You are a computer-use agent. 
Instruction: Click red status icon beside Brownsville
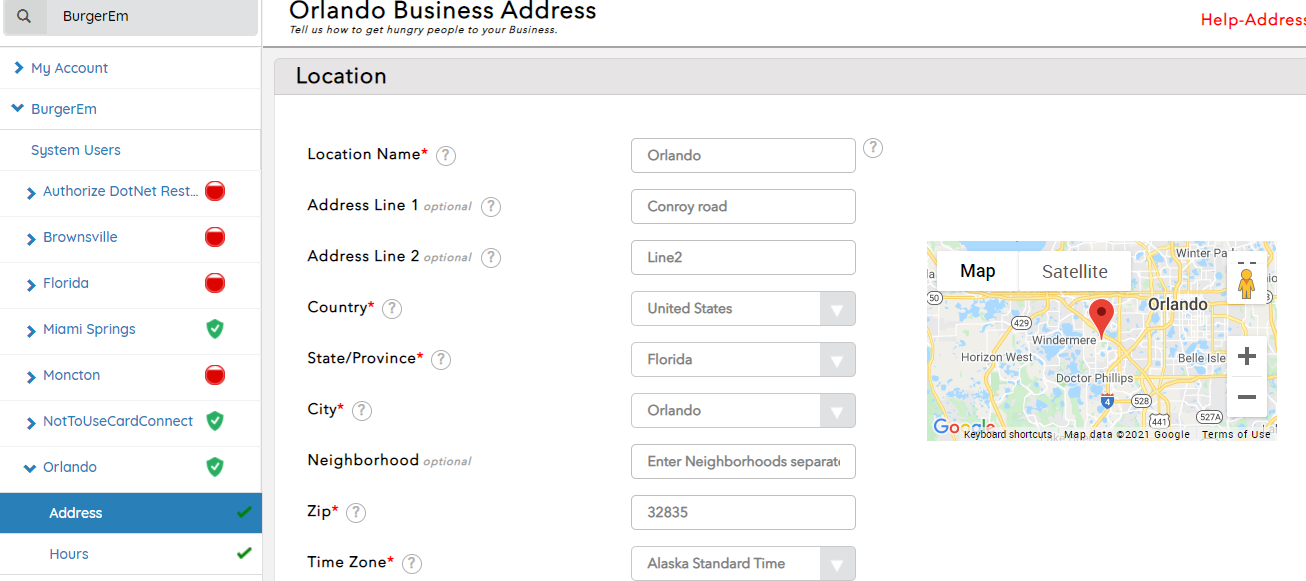(214, 237)
